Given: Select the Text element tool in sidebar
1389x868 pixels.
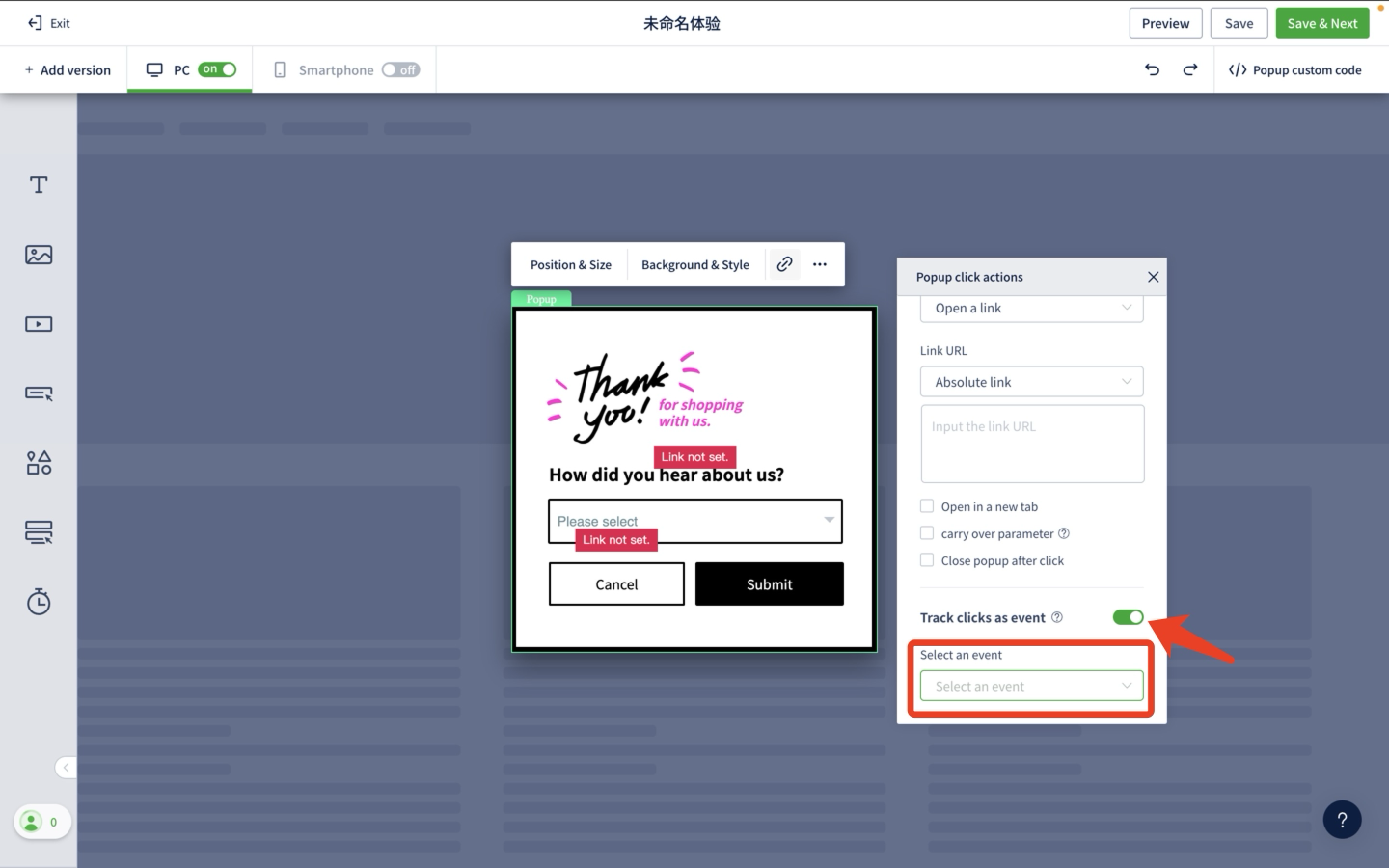Looking at the screenshot, I should [x=39, y=185].
